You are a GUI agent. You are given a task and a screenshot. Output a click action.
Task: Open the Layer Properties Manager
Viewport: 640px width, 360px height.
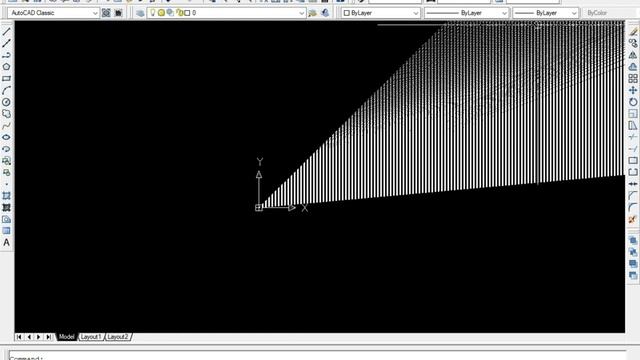140,13
